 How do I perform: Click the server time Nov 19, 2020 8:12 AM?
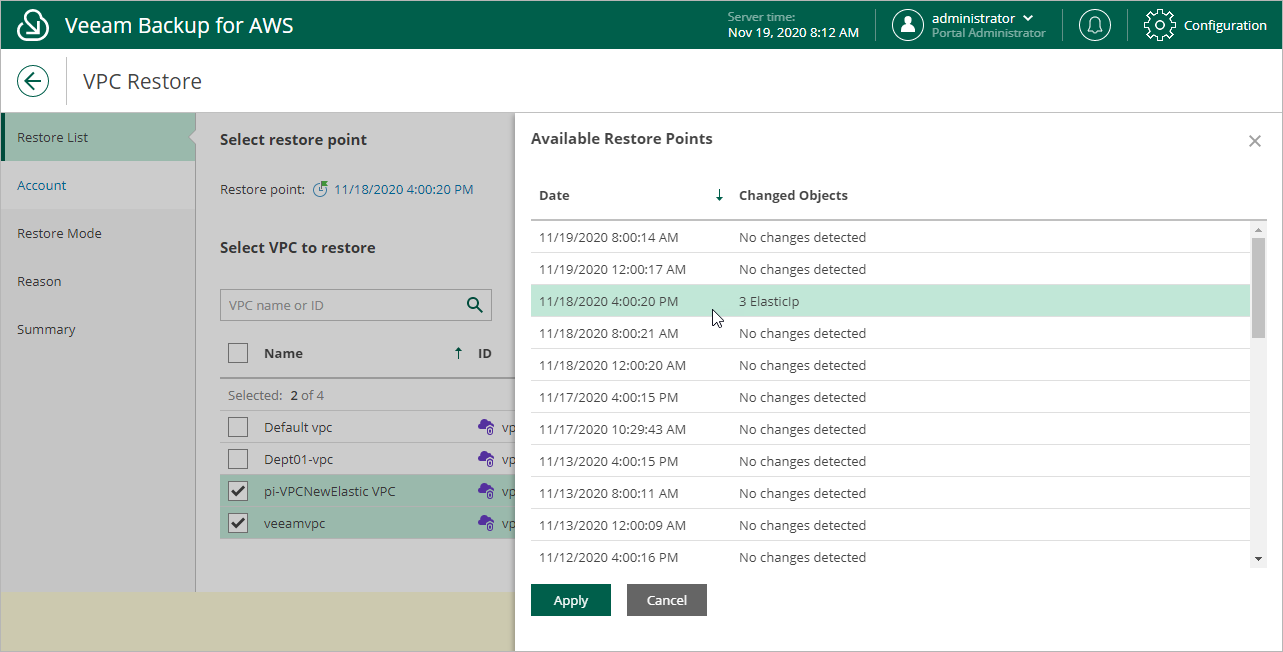click(793, 33)
